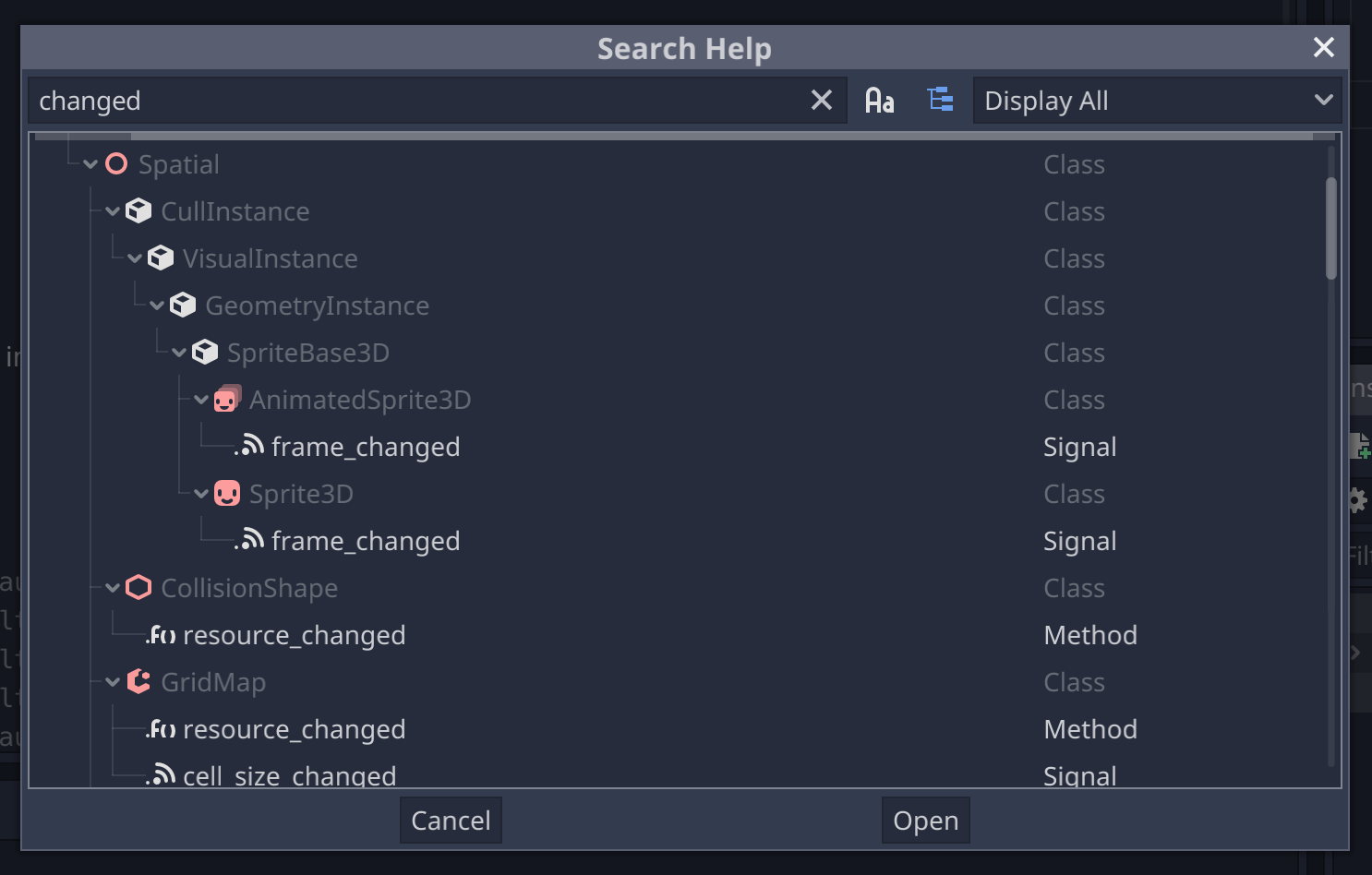Click the resource_changed method icon under CollisionShape
This screenshot has height=875, width=1372.
(x=161, y=634)
